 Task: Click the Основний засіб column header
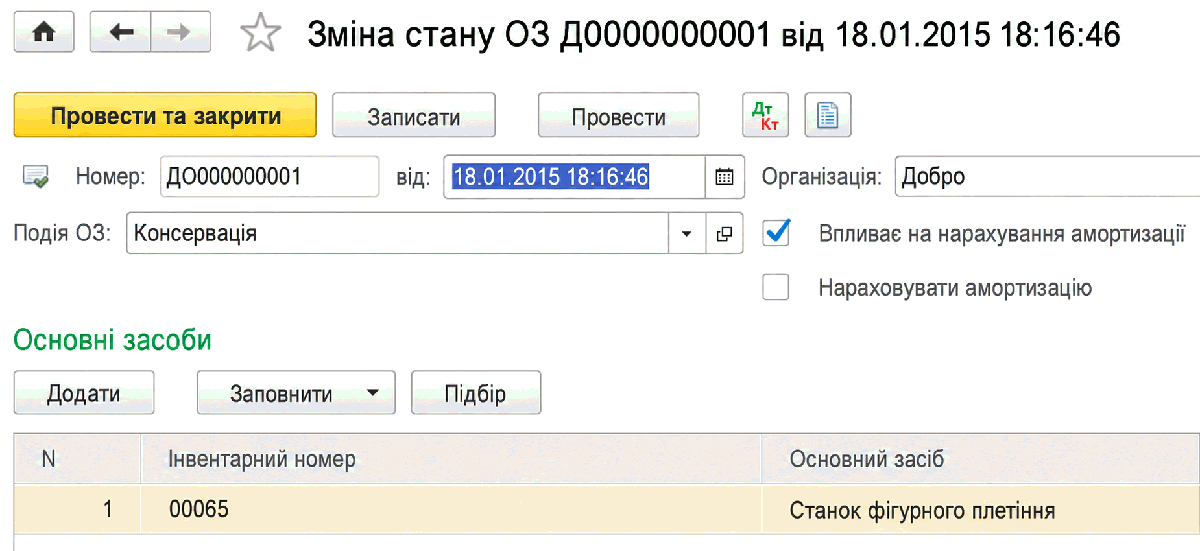click(981, 459)
